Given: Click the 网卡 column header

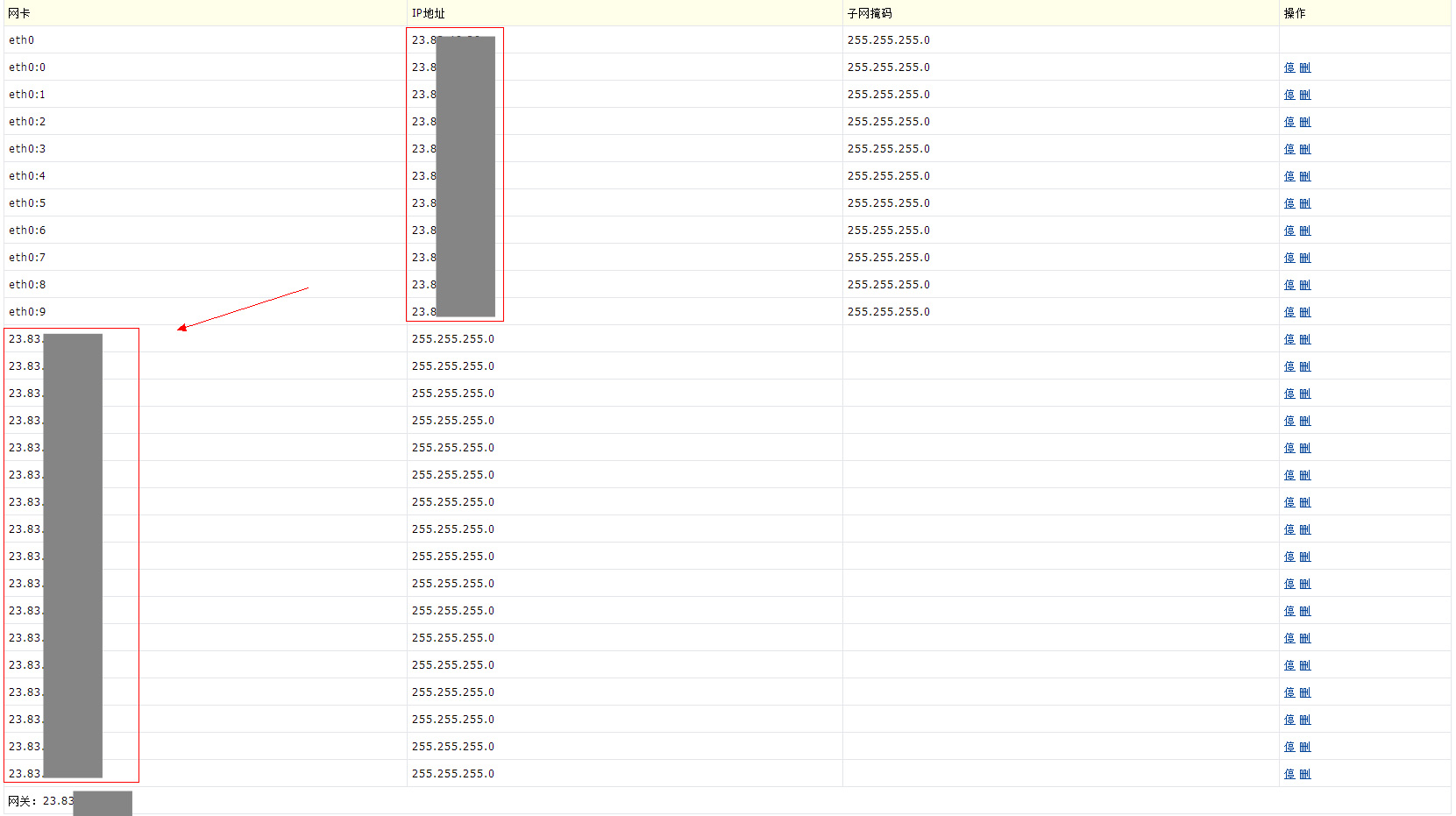Looking at the screenshot, I should pos(19,13).
